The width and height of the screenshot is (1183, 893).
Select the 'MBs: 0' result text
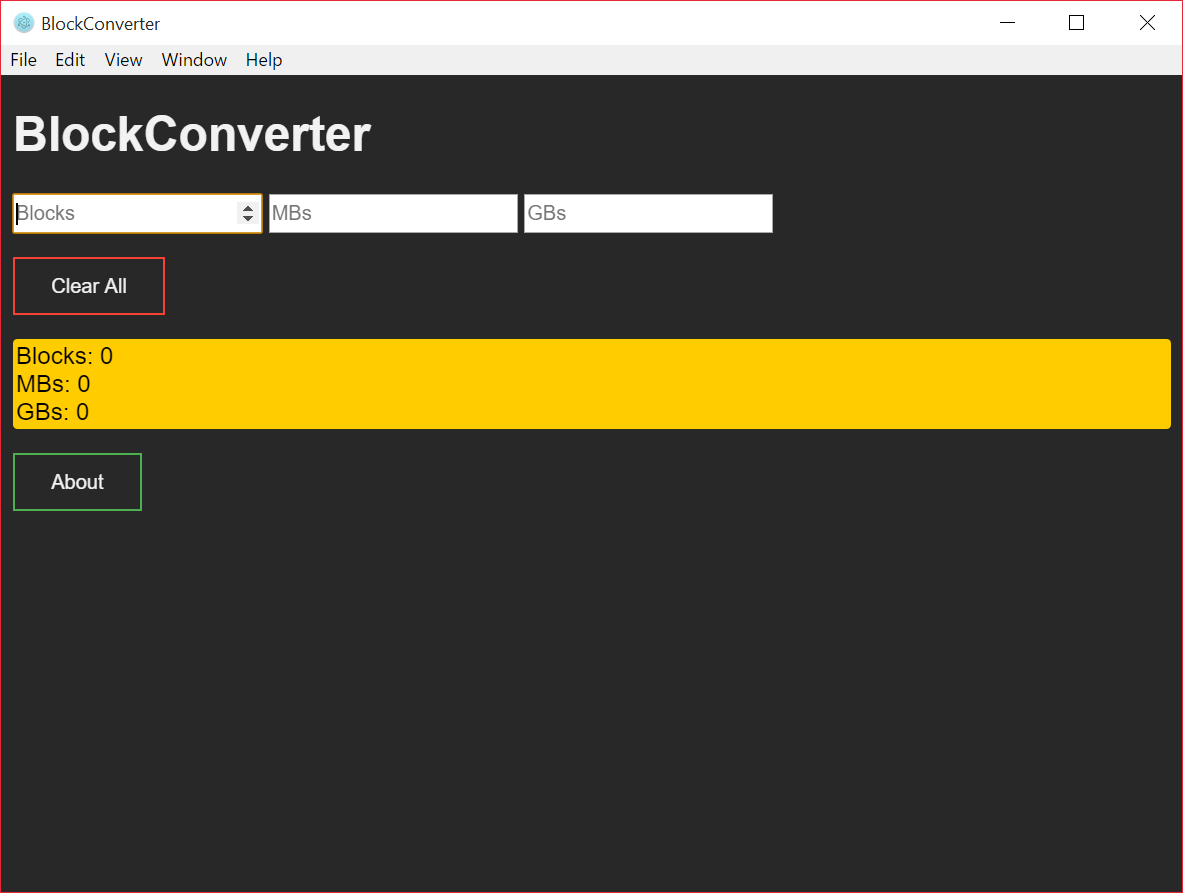click(x=54, y=384)
